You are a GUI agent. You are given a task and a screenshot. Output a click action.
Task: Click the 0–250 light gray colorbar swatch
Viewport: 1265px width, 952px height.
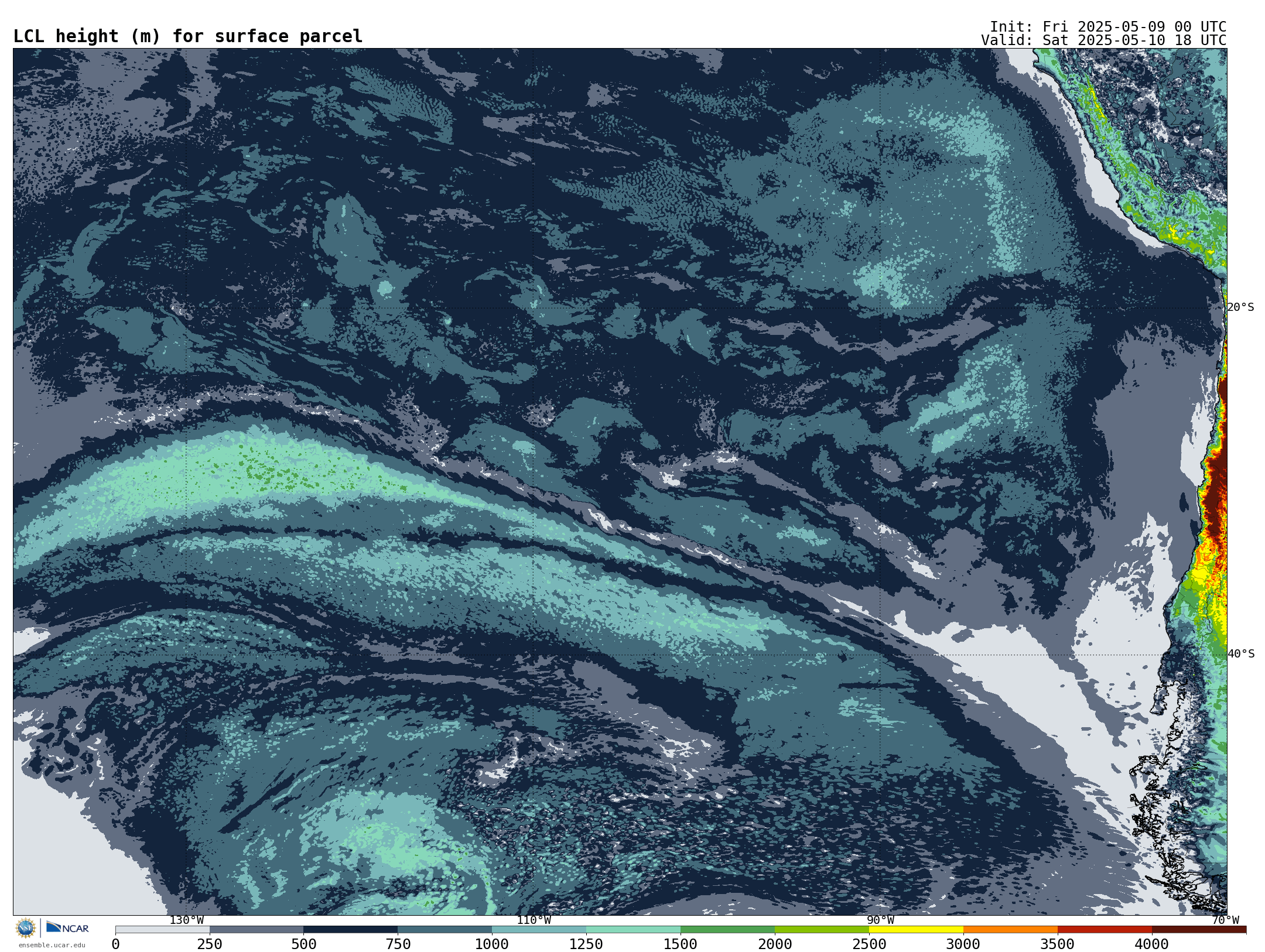(x=162, y=930)
